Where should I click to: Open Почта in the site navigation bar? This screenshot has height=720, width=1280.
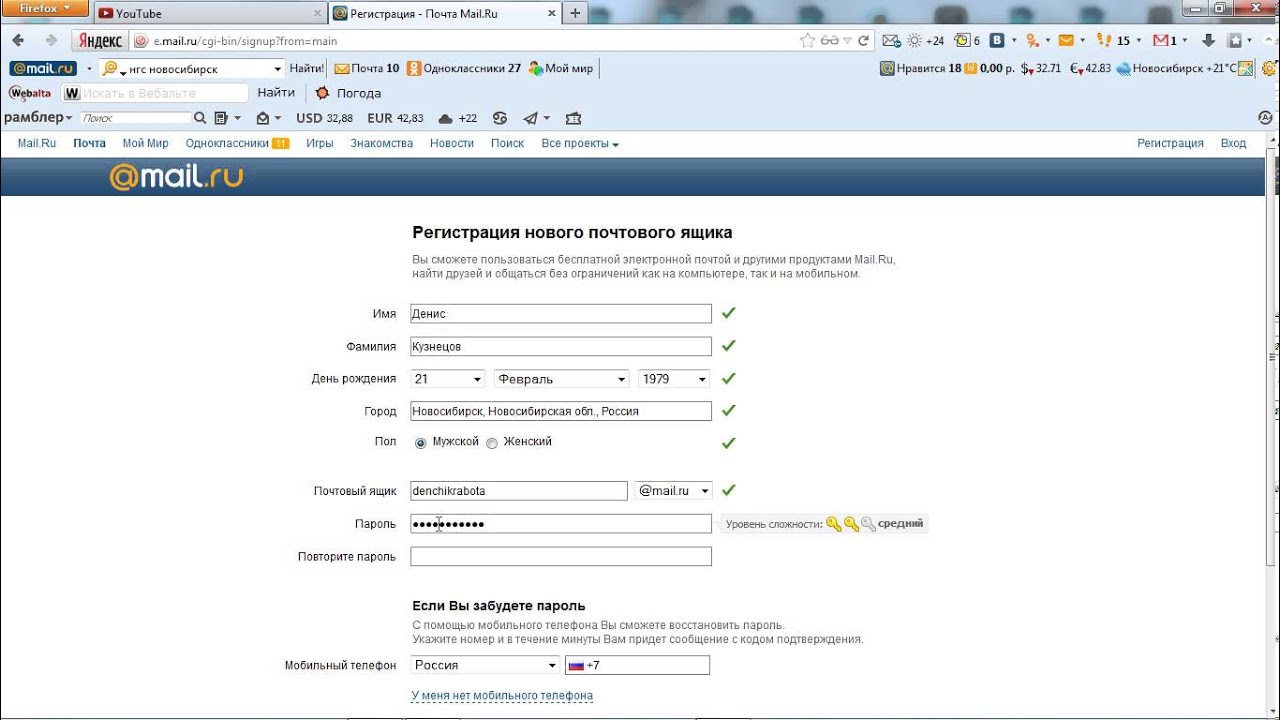(89, 144)
